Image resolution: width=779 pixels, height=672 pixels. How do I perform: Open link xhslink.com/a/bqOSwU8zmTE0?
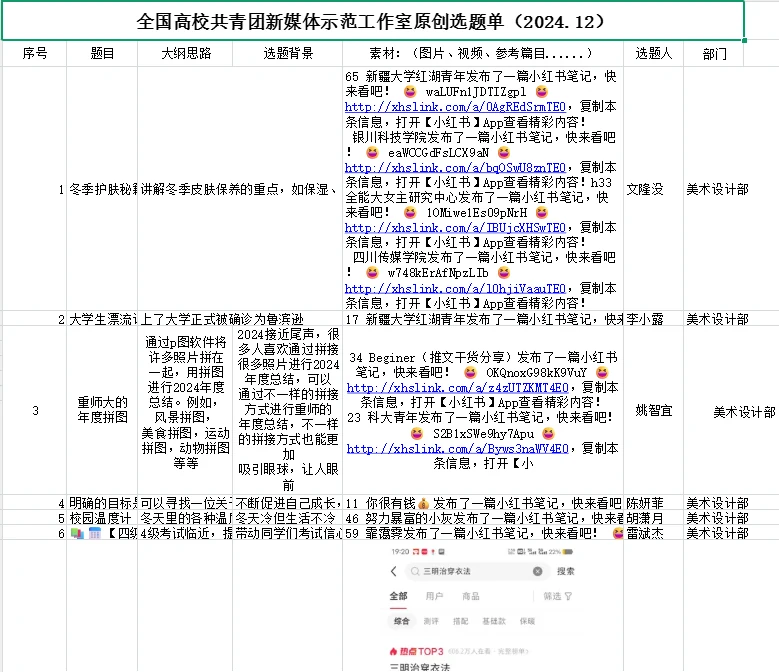point(455,167)
